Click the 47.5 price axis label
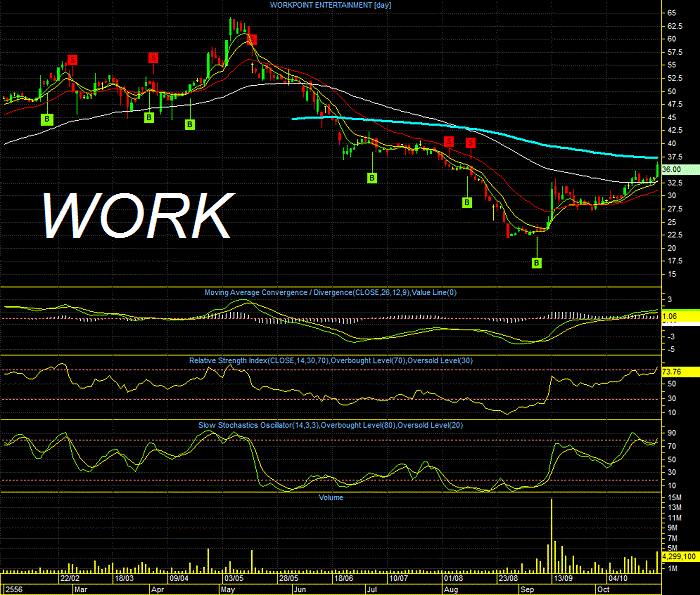Screen dimensions: 700x595 (x=675, y=104)
